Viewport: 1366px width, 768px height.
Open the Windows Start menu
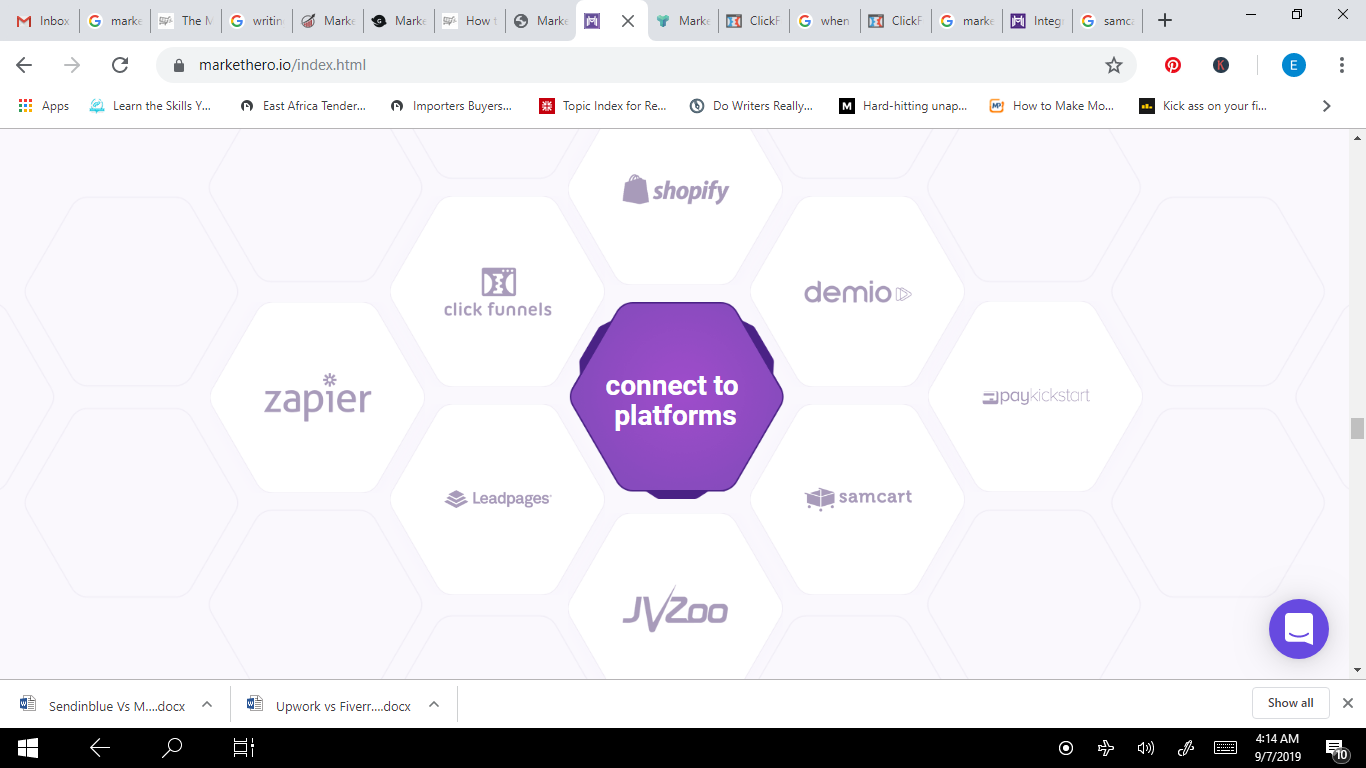pos(27,747)
